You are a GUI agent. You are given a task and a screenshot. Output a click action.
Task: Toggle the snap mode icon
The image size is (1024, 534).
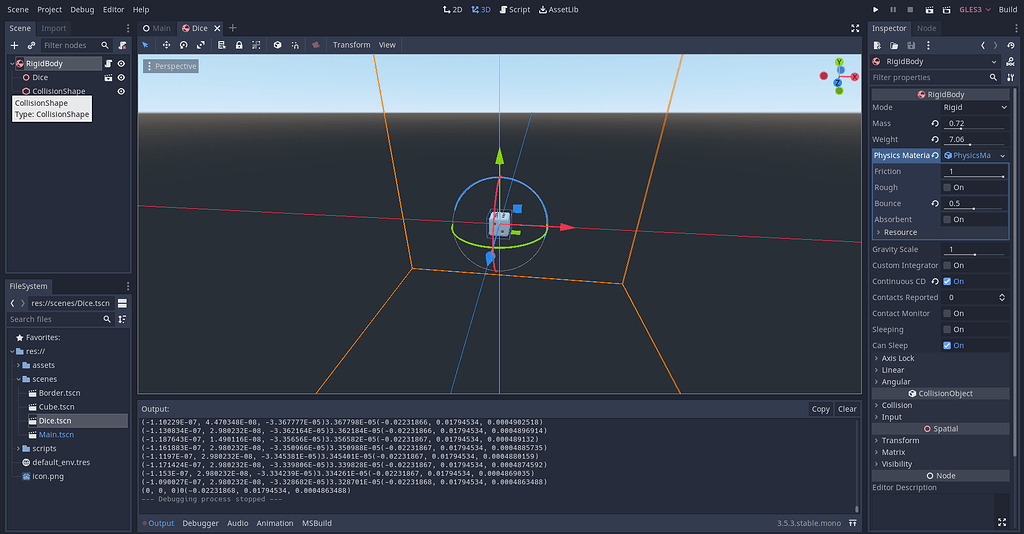tap(295, 45)
